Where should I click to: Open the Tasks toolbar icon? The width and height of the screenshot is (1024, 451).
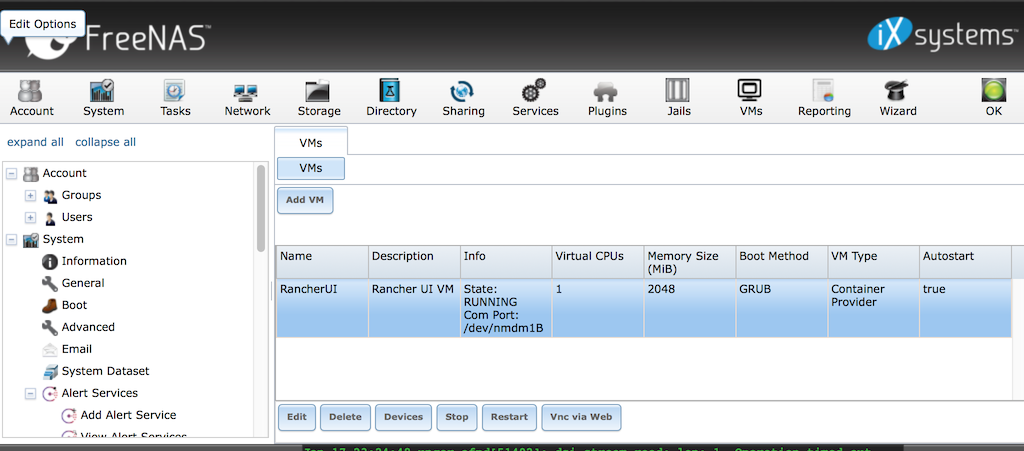click(175, 98)
